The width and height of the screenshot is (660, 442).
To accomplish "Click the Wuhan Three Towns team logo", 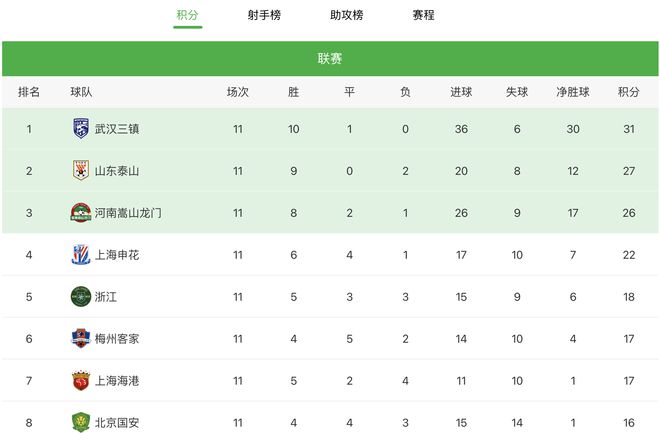I will 81,128.
